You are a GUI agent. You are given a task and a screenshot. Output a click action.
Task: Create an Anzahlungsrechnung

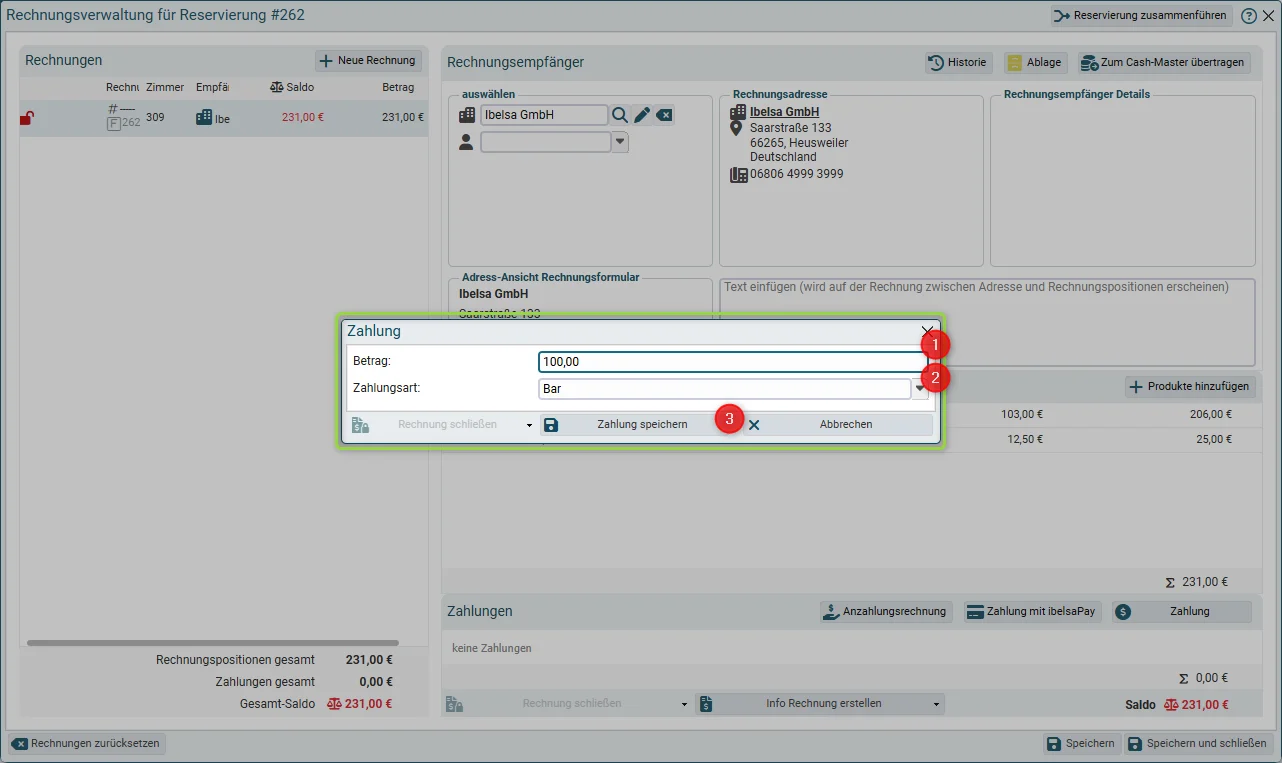(x=885, y=612)
